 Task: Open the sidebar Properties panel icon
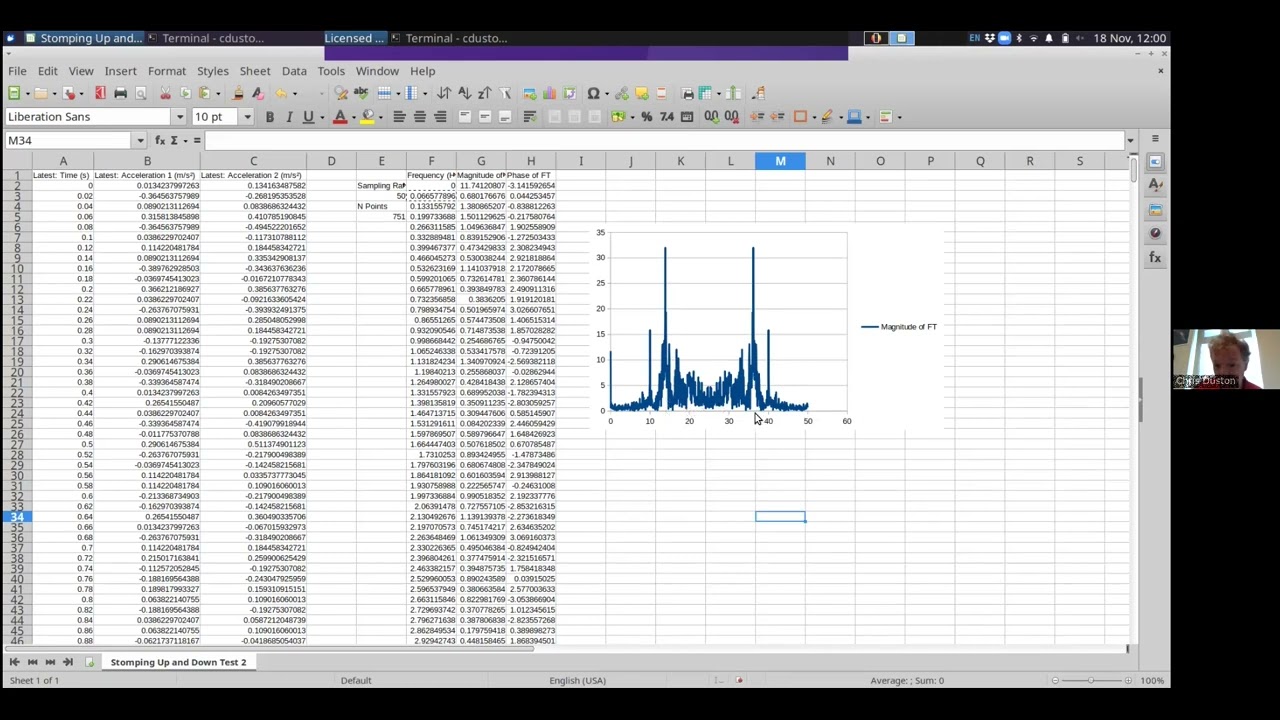click(x=1155, y=162)
